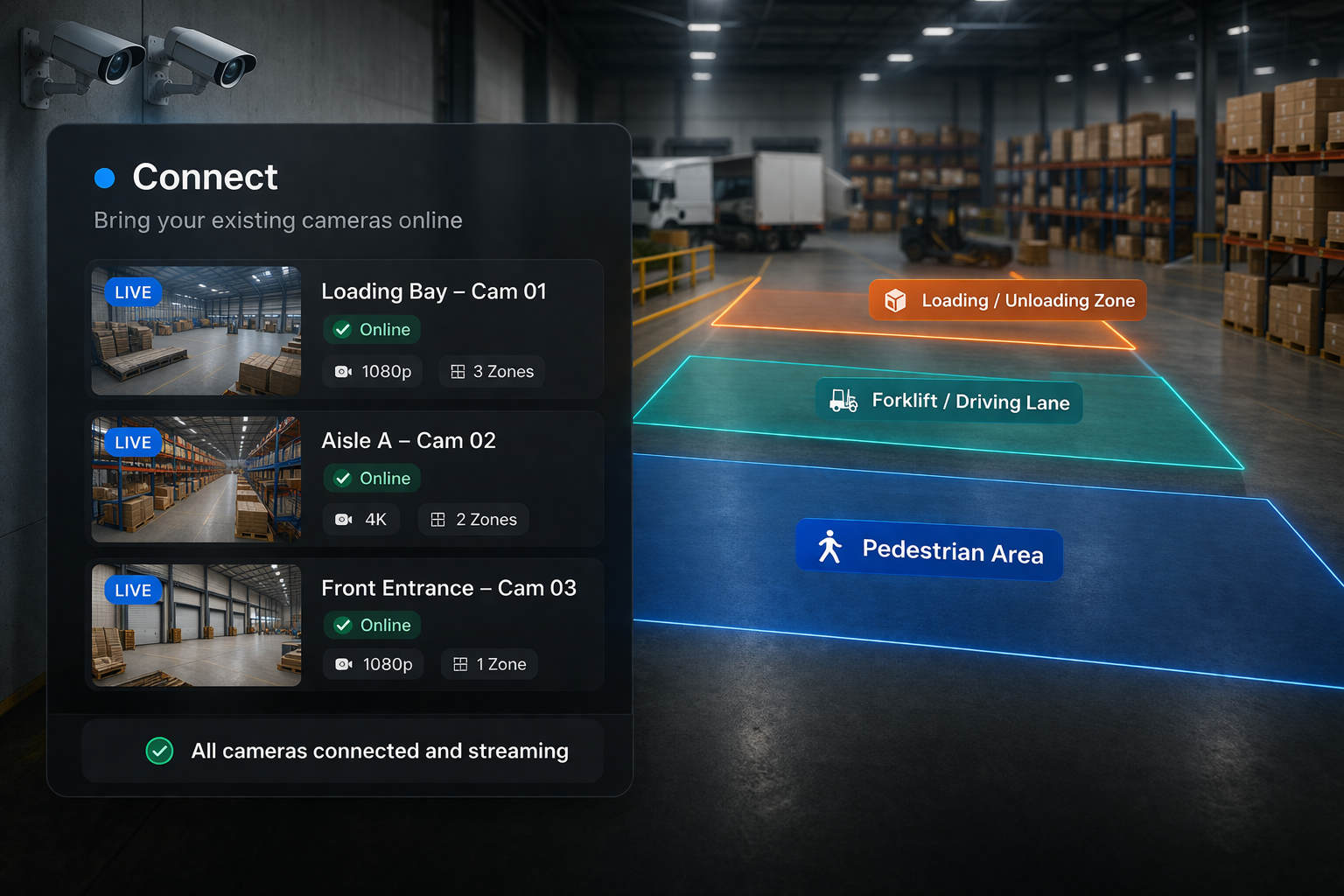Expand the 1 Zone badge for Cam 03

488,663
